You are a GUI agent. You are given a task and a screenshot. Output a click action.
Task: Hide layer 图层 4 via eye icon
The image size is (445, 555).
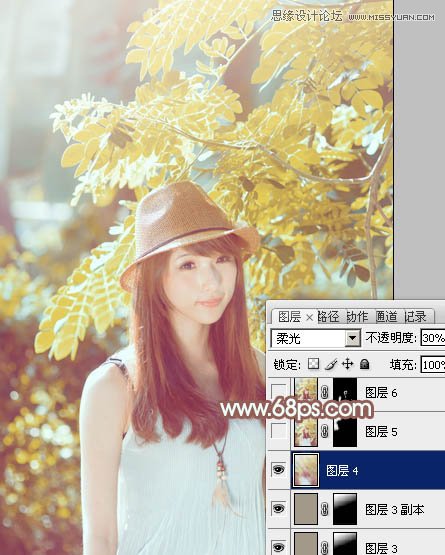(x=279, y=470)
